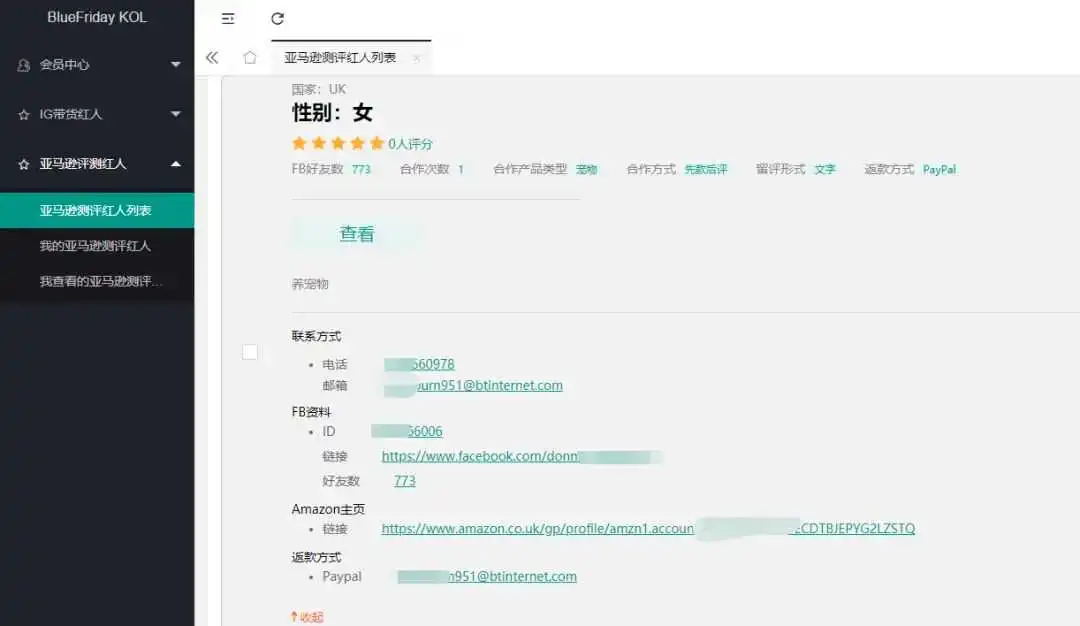Click the 合作产品类型 value 宠物
1080x626 pixels.
pos(586,169)
